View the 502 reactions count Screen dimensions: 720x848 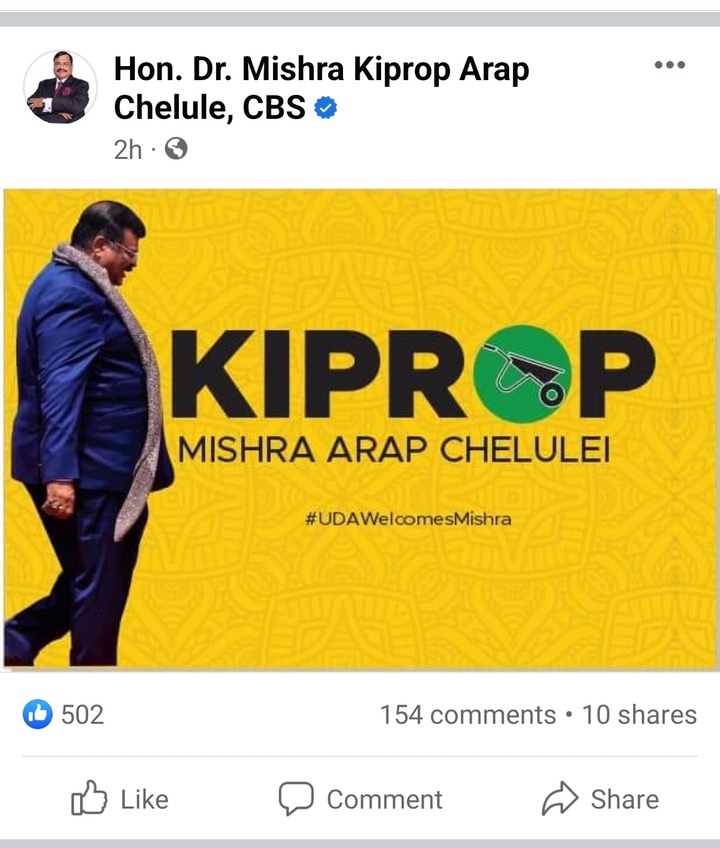point(82,714)
